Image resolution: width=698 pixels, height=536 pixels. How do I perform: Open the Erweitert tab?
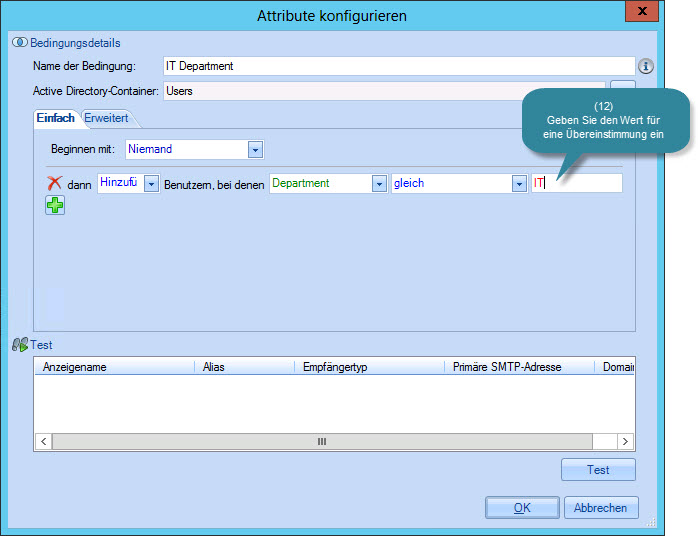click(x=106, y=118)
